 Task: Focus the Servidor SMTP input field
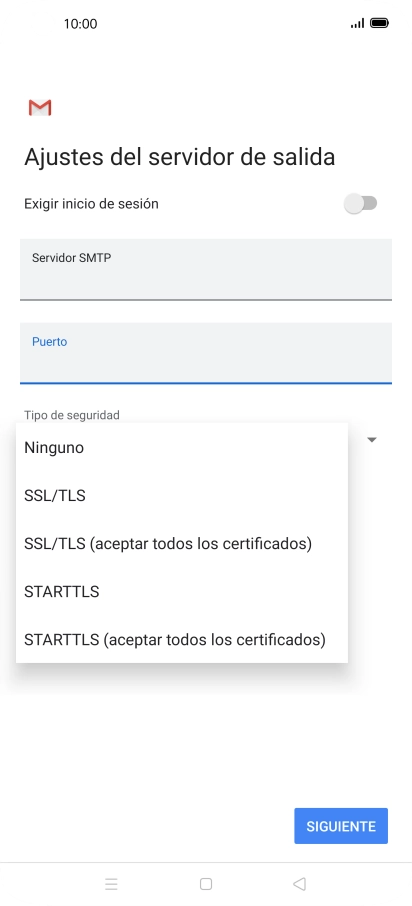tap(206, 269)
